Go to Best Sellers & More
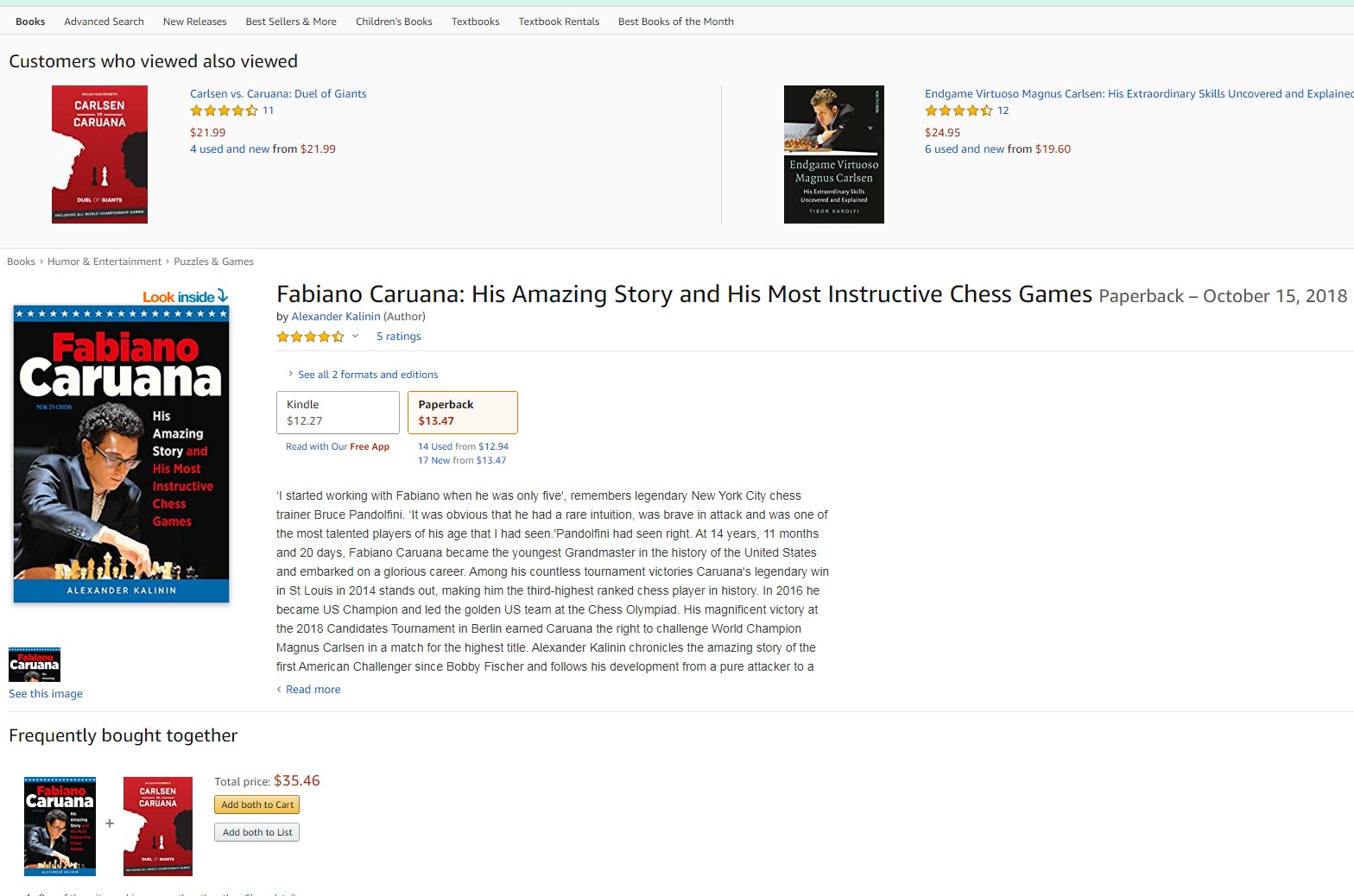The width and height of the screenshot is (1354, 896). pos(291,22)
